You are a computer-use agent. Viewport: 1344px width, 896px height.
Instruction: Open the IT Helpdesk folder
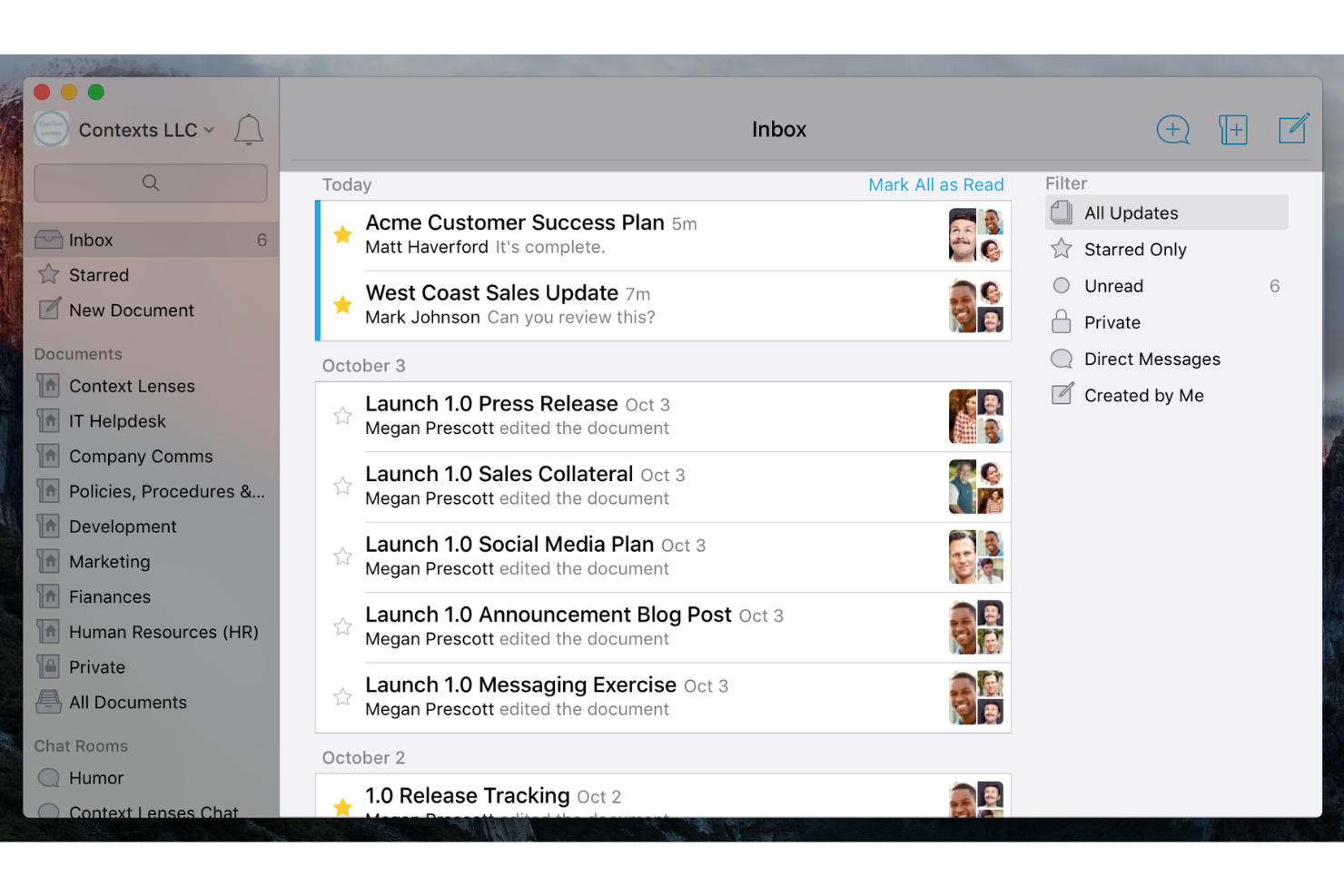(x=117, y=420)
